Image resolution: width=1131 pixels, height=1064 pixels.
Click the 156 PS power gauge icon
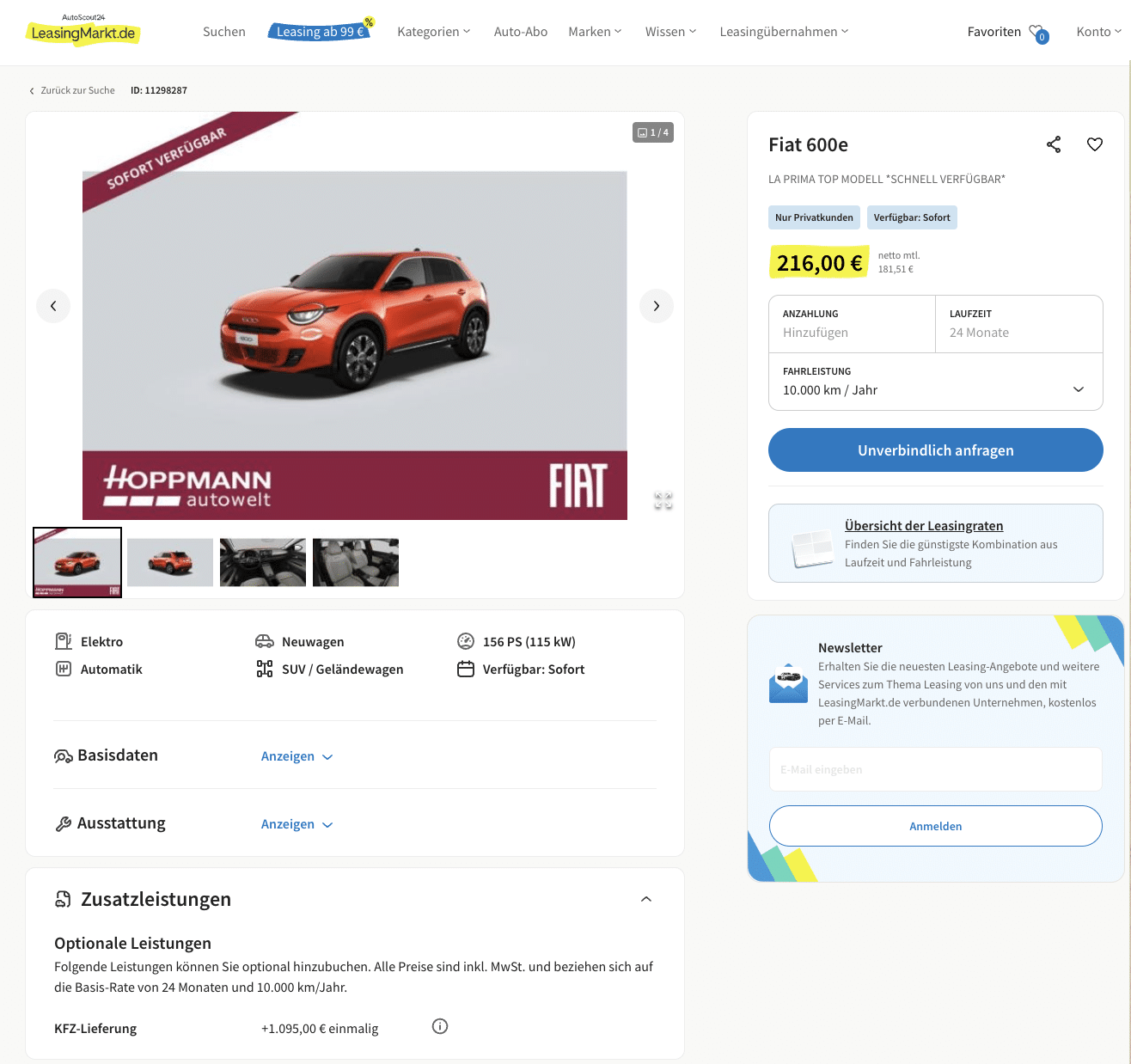[466, 641]
